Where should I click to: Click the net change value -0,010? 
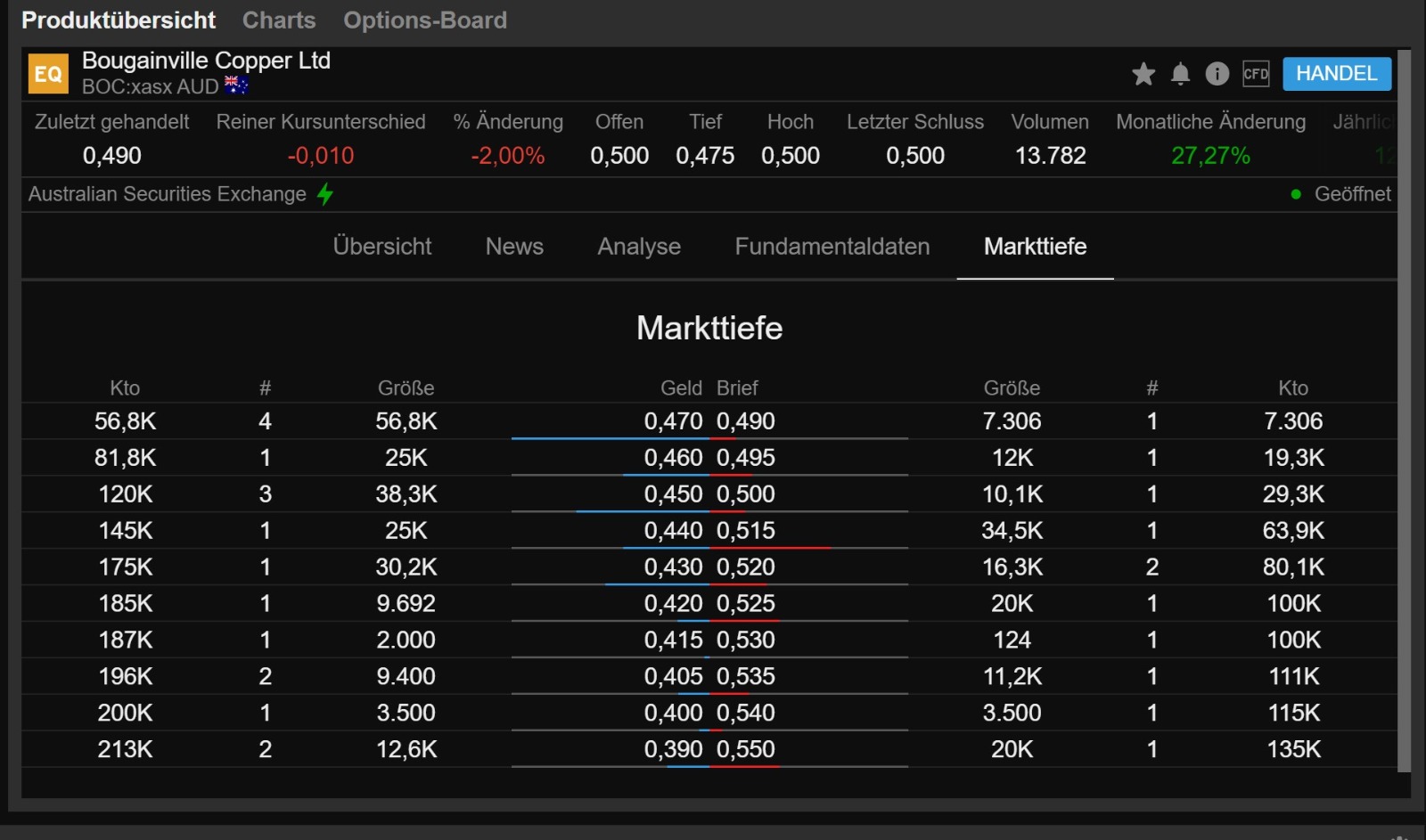(x=321, y=156)
